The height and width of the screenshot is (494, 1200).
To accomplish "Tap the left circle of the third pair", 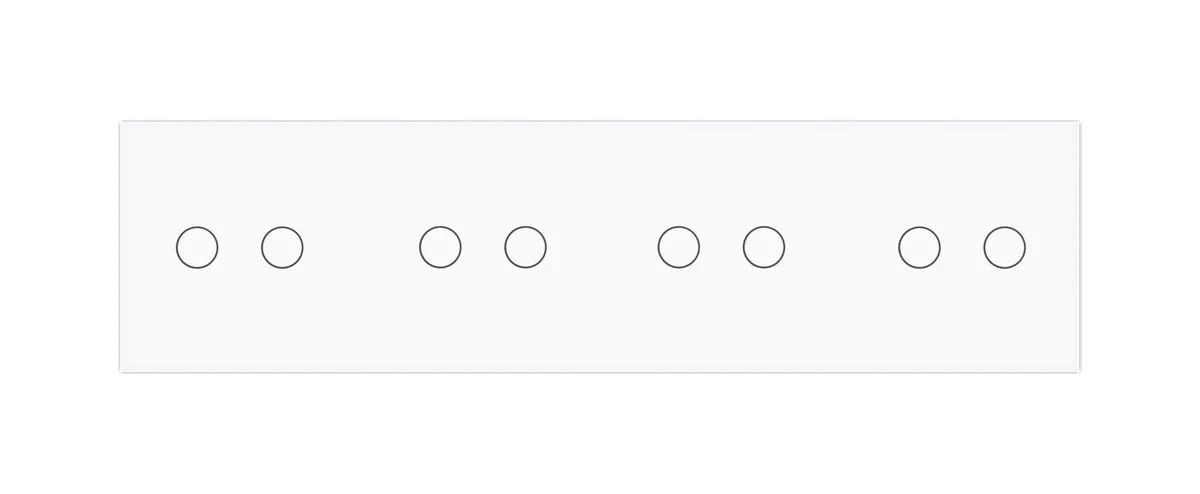I will 679,247.
